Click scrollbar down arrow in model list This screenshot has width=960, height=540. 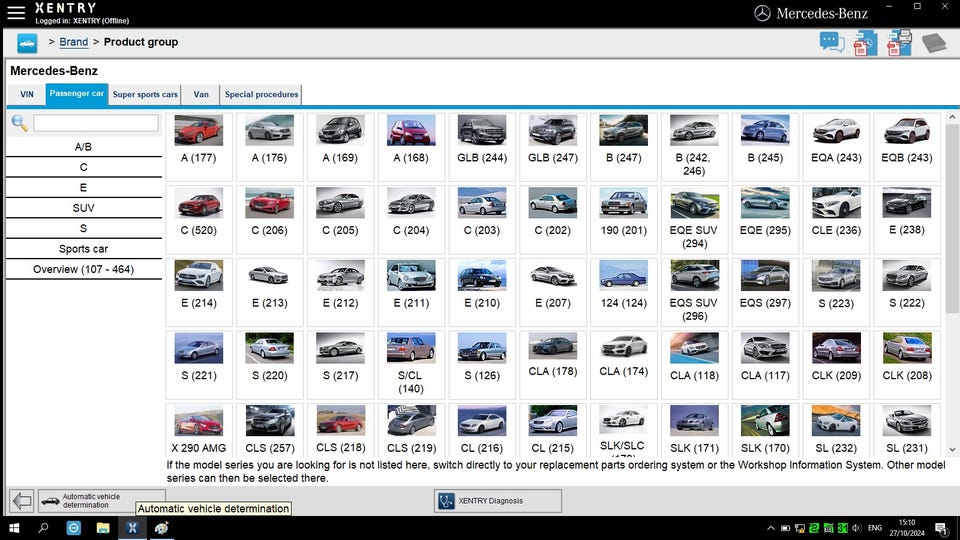952,451
